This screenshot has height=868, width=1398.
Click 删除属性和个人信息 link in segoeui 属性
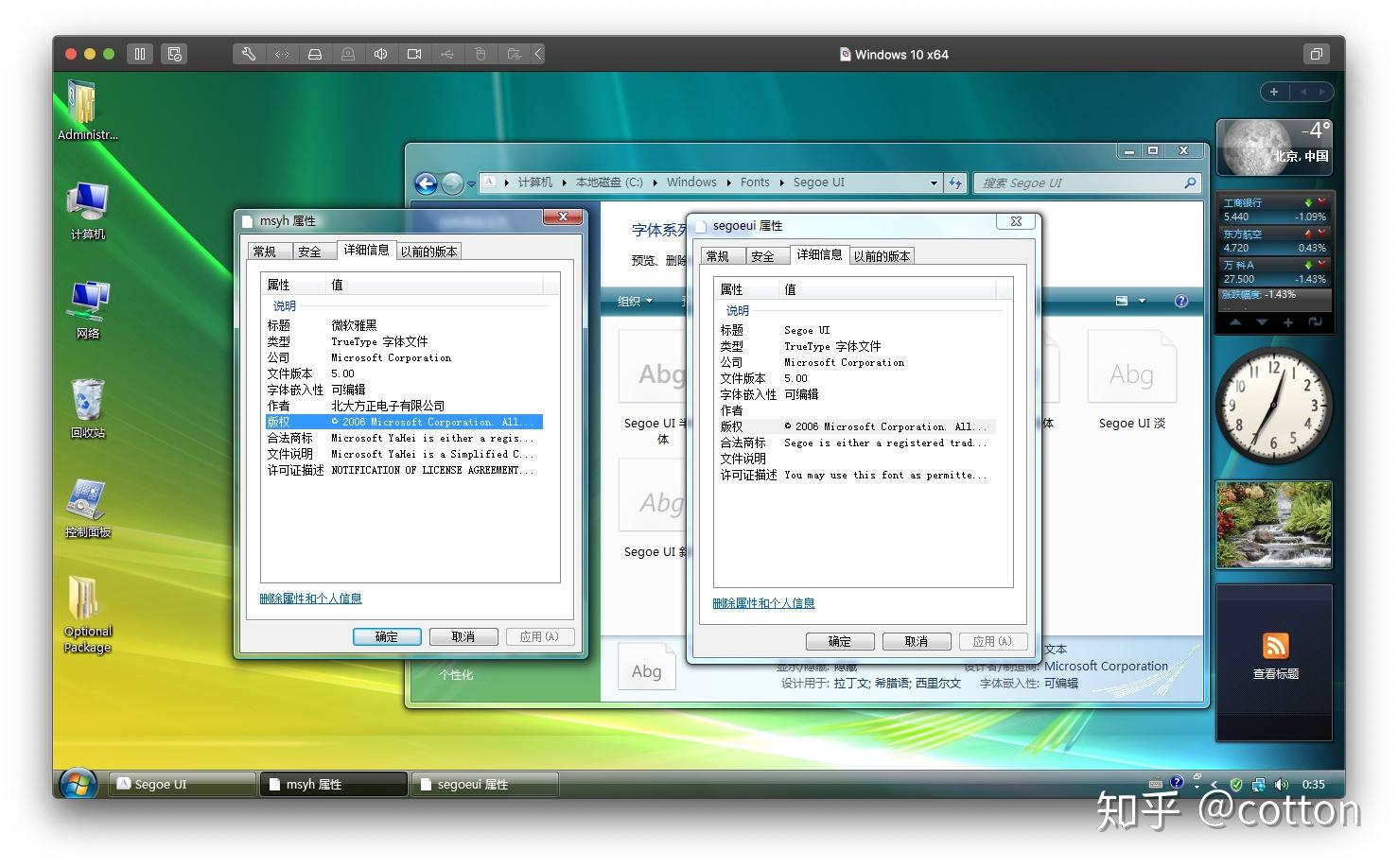(763, 603)
